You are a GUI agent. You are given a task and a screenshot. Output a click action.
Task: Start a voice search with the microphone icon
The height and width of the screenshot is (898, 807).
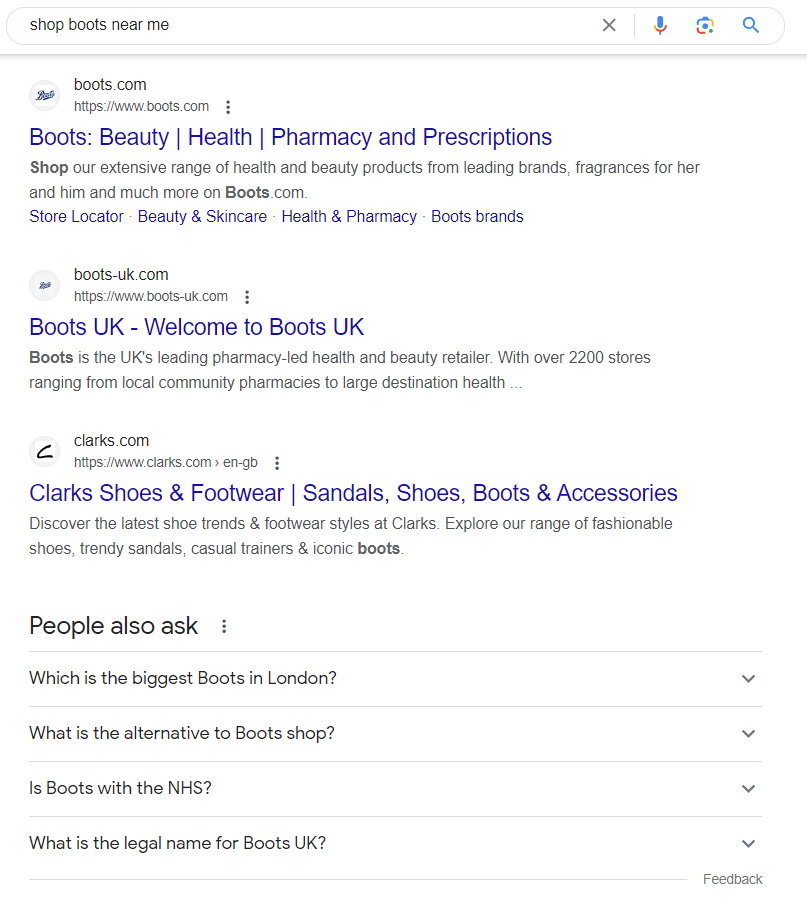pos(660,25)
